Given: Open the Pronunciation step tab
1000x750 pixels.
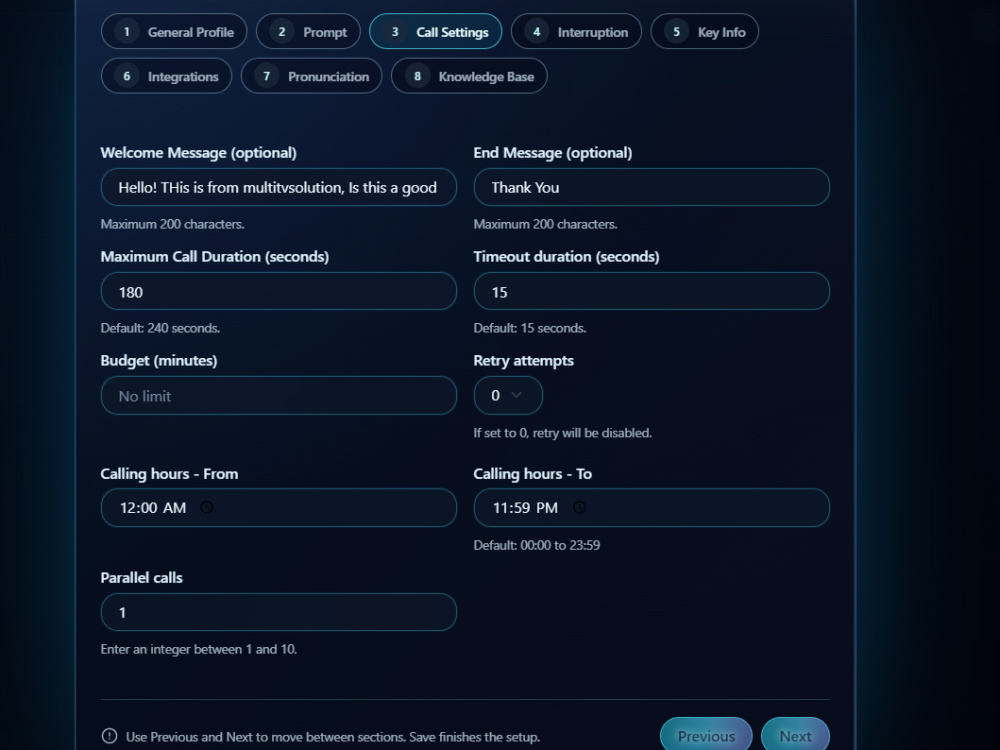Looking at the screenshot, I should tap(311, 76).
